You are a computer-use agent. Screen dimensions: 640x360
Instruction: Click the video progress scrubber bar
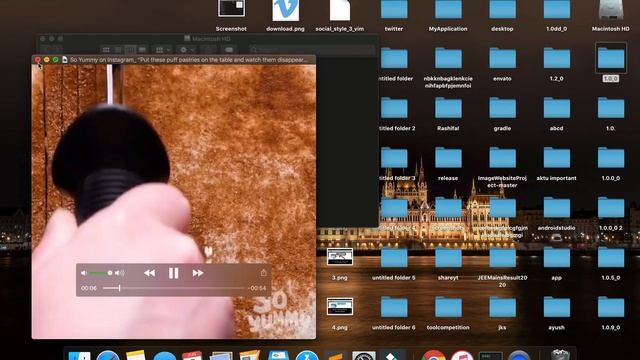pyautogui.click(x=173, y=288)
